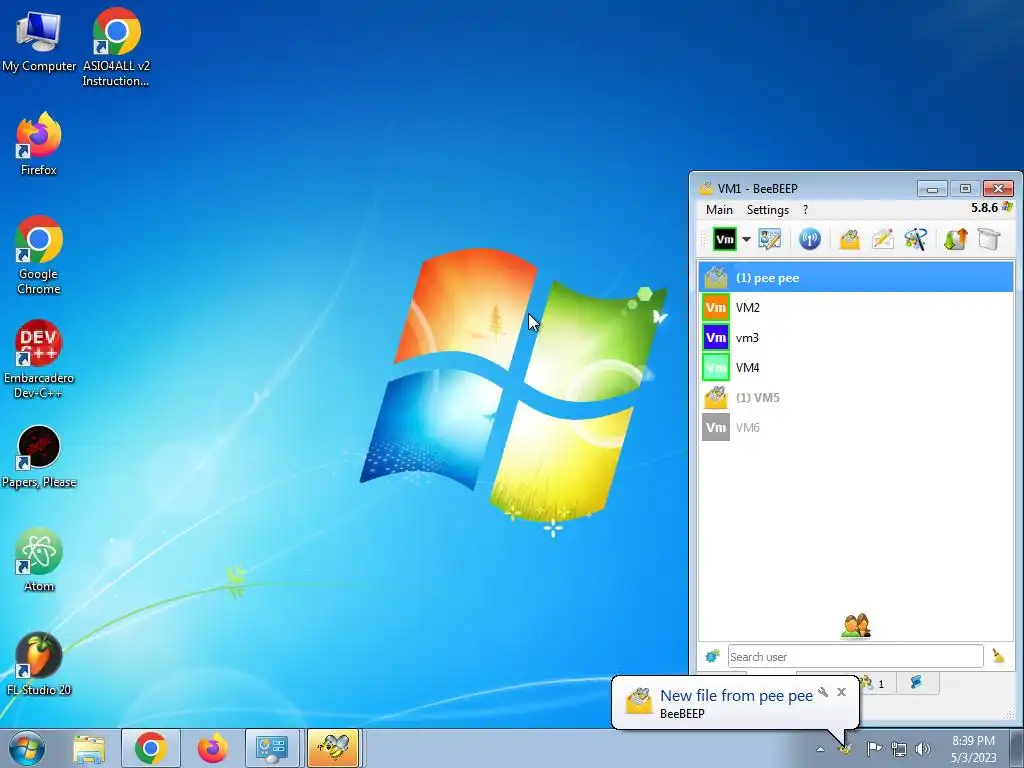Click the BeeBEEP 5.8.6 version label

click(984, 208)
